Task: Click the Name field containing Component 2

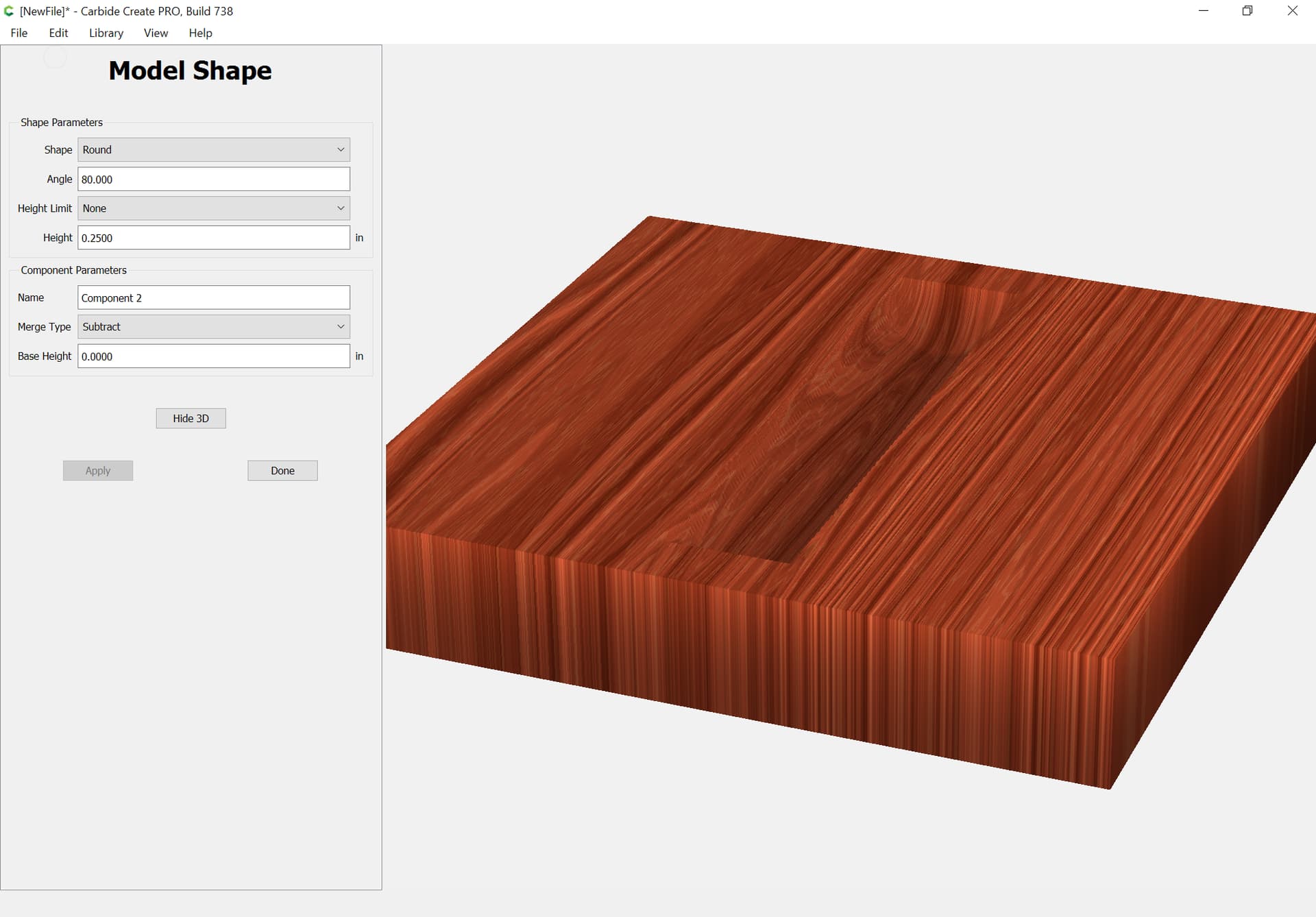Action: click(x=214, y=297)
